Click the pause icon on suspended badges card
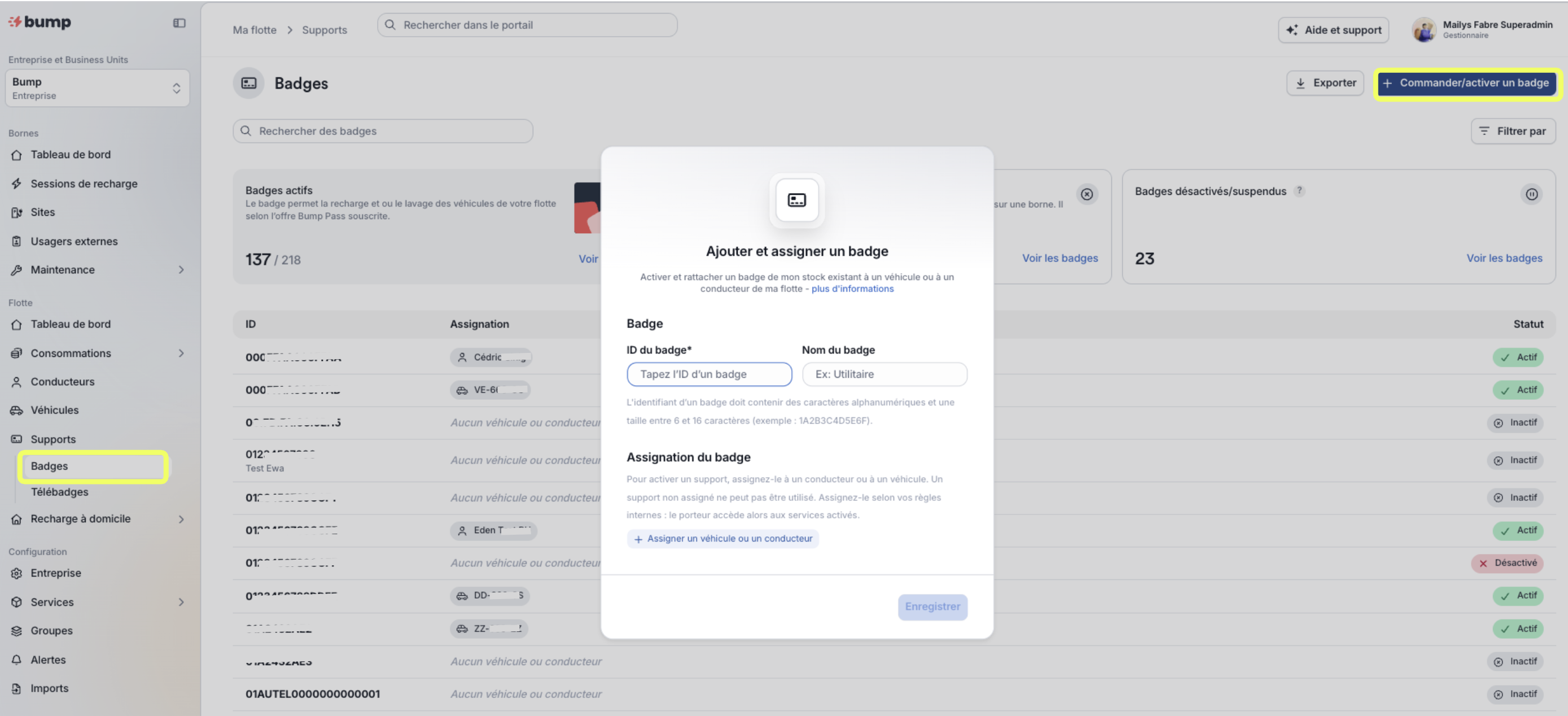The height and width of the screenshot is (716, 1568). (x=1531, y=194)
